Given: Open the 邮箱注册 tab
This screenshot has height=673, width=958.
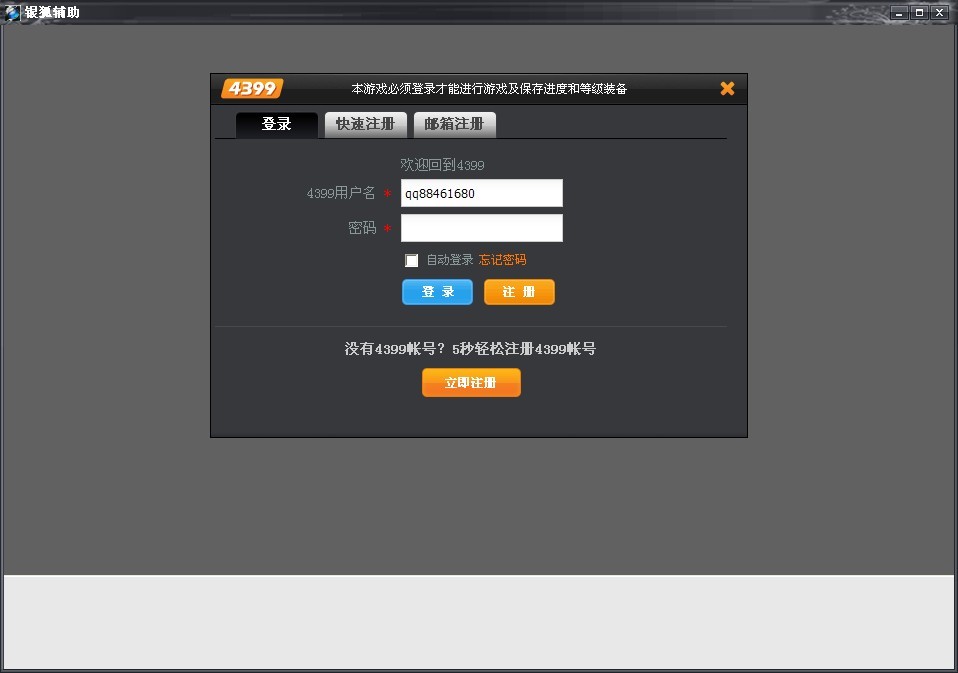Looking at the screenshot, I should [x=455, y=125].
